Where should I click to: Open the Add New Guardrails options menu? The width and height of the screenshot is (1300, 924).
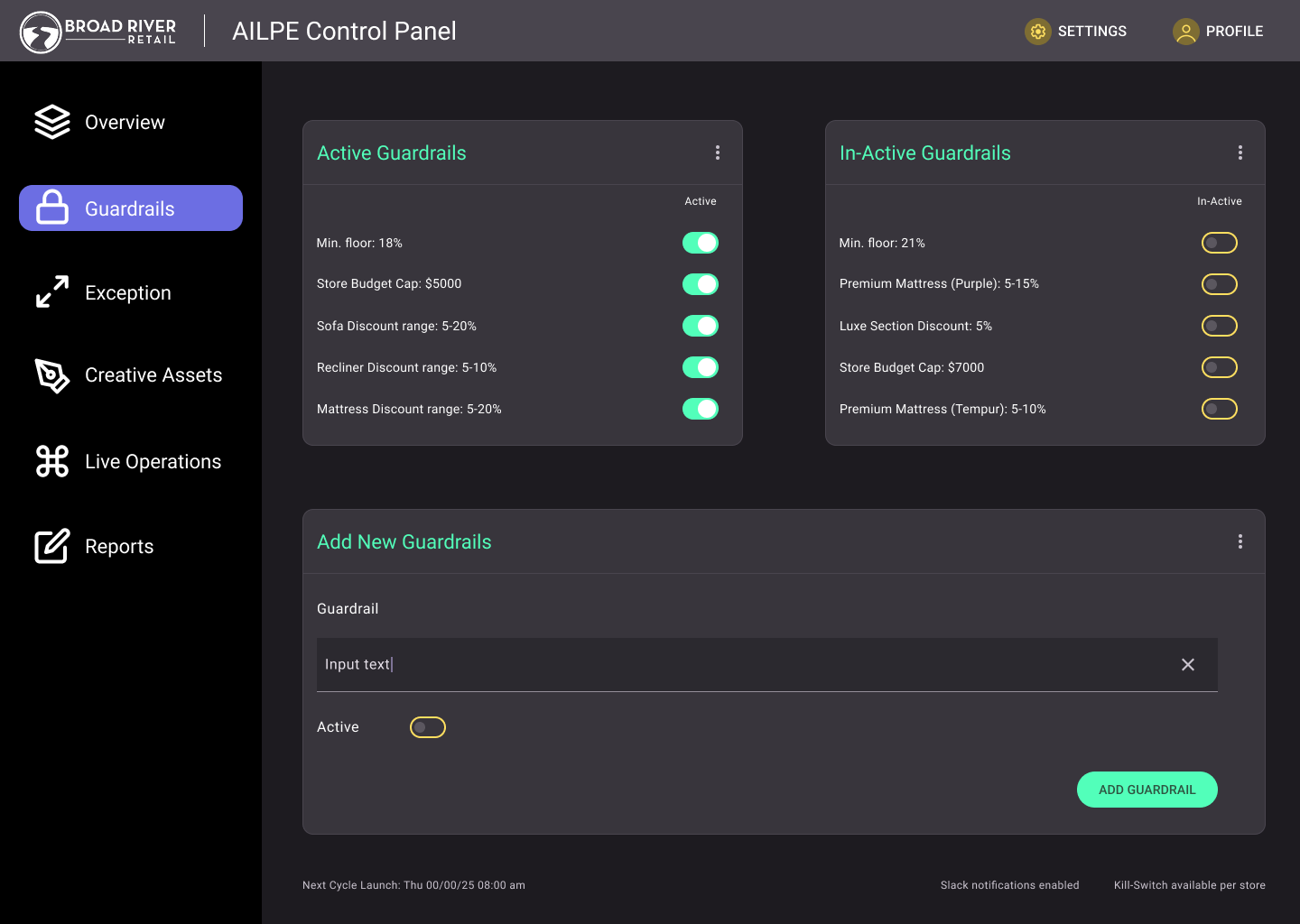pyautogui.click(x=1240, y=541)
